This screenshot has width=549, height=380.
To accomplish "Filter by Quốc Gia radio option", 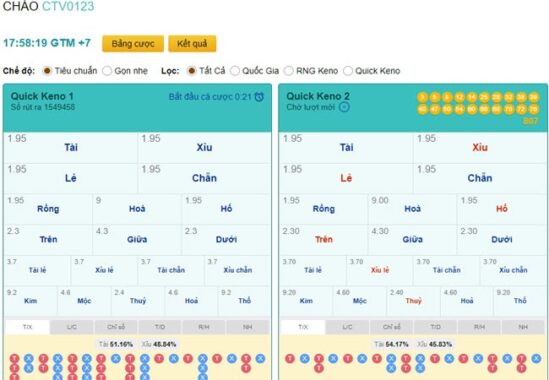I will (x=235, y=71).
